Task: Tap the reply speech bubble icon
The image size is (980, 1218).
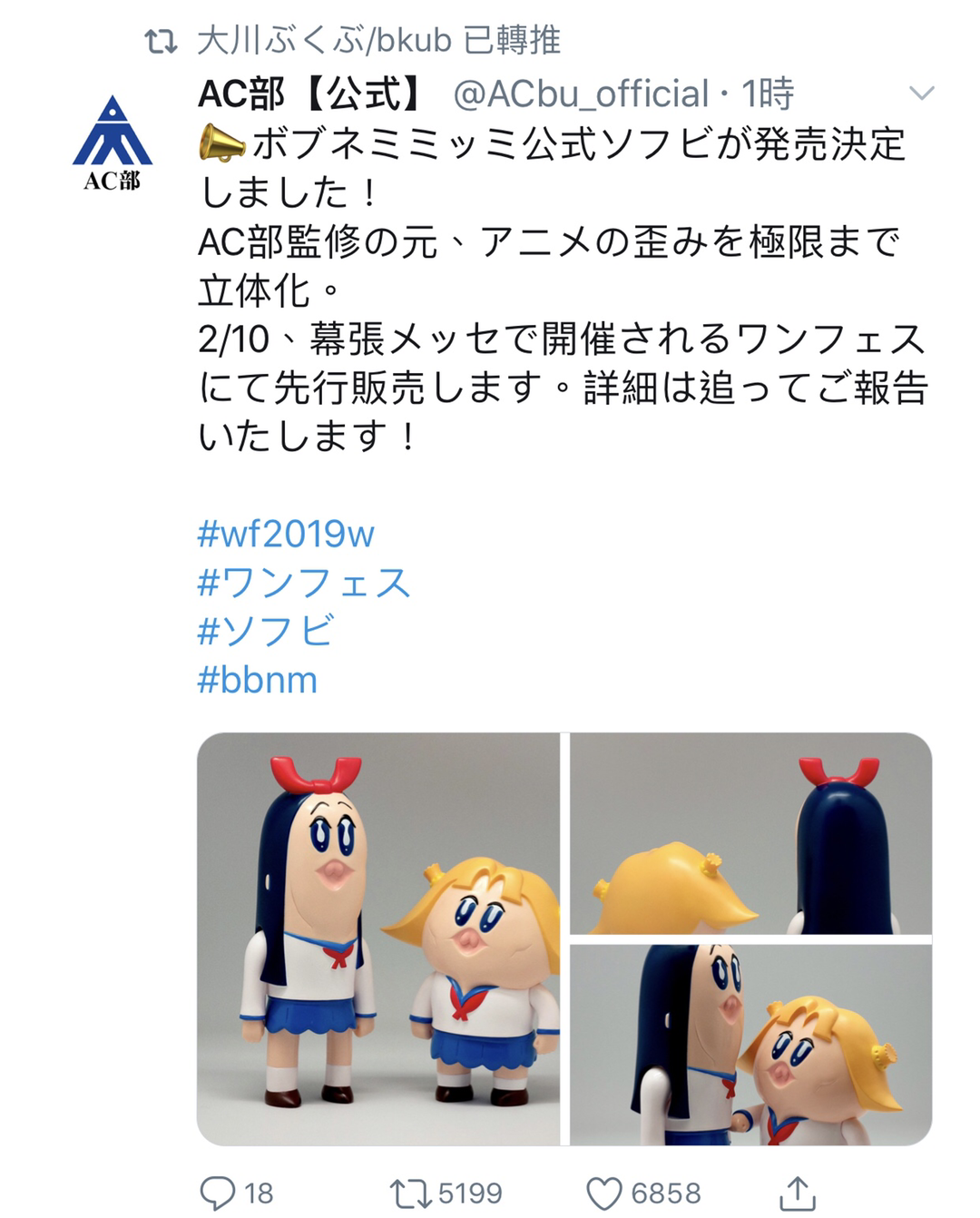Action: tap(216, 1192)
